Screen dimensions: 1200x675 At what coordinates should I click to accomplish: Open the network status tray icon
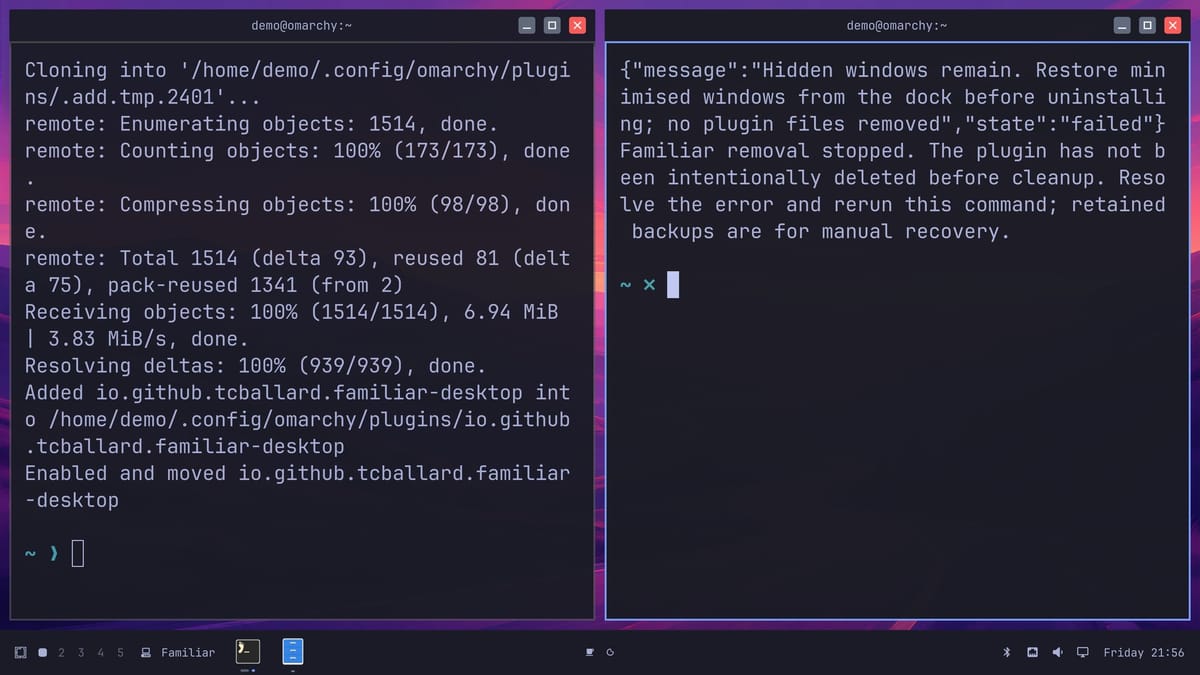pyautogui.click(x=1032, y=652)
